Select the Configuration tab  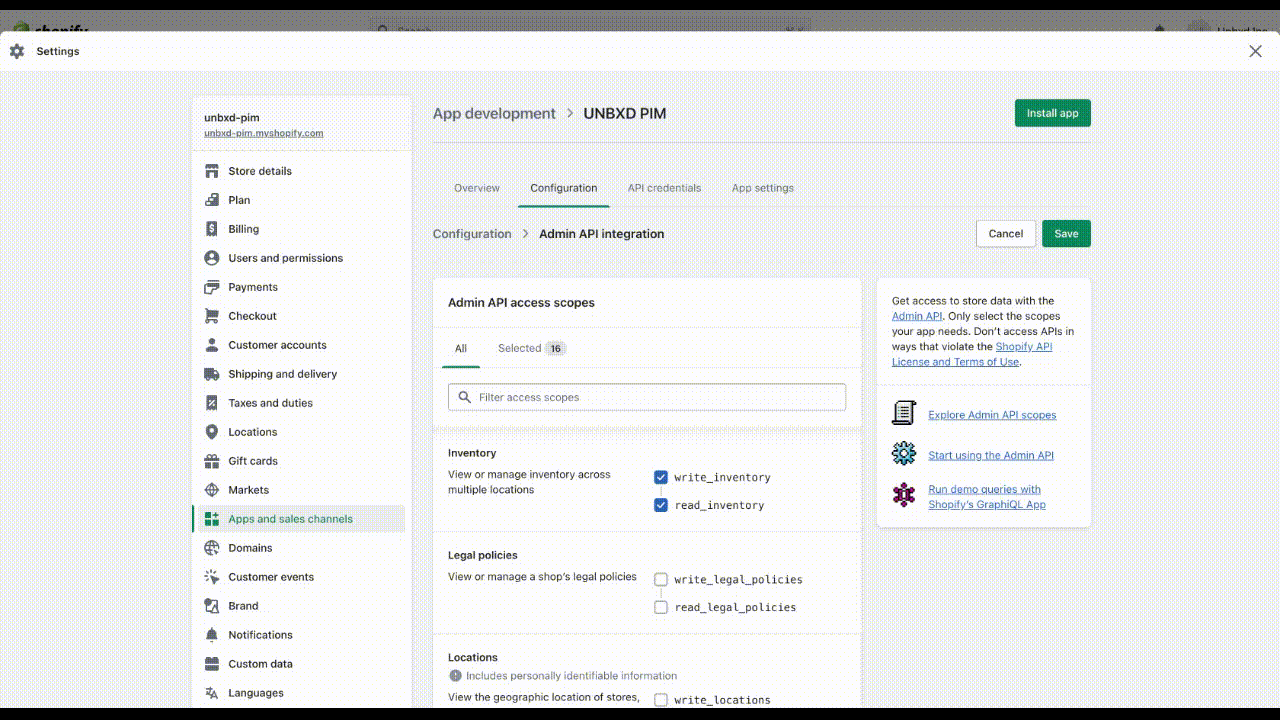[564, 188]
